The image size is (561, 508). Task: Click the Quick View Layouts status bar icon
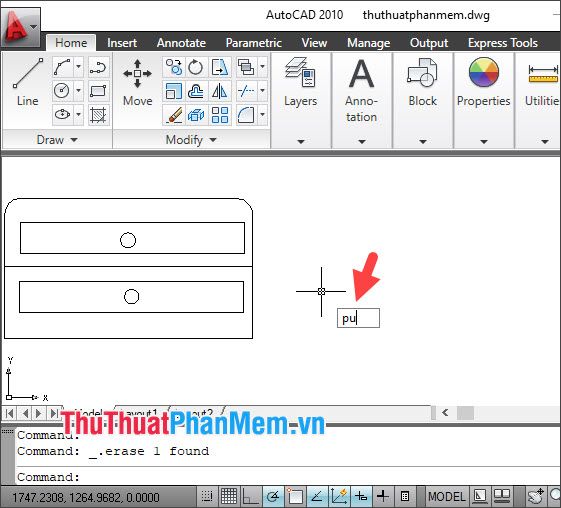click(479, 496)
